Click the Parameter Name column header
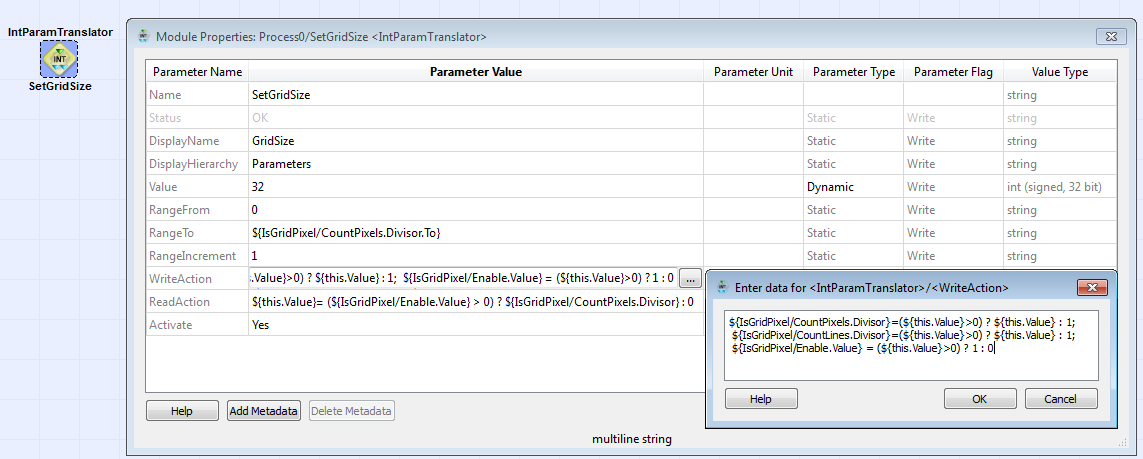This screenshot has height=459, width=1143. (x=197, y=72)
